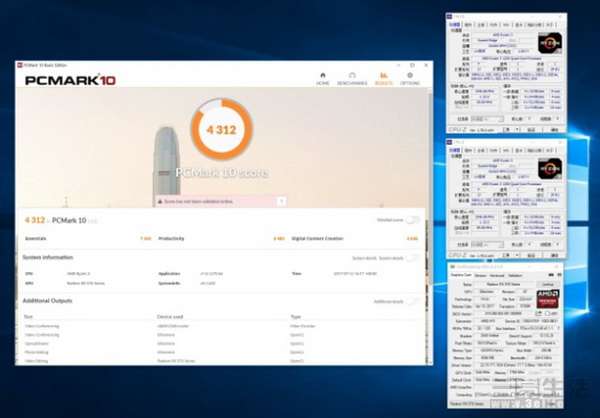The height and width of the screenshot is (418, 600).
Task: Toggle OpenCL checkbox in GPU-Z Computing row
Action: [x=477, y=395]
